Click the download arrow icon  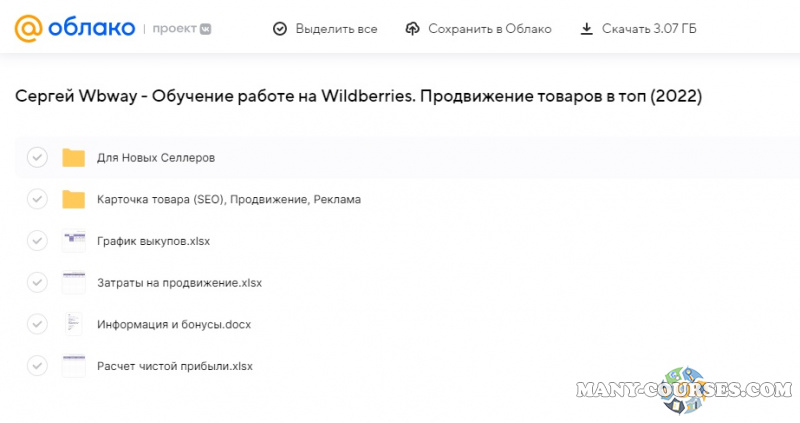point(587,29)
